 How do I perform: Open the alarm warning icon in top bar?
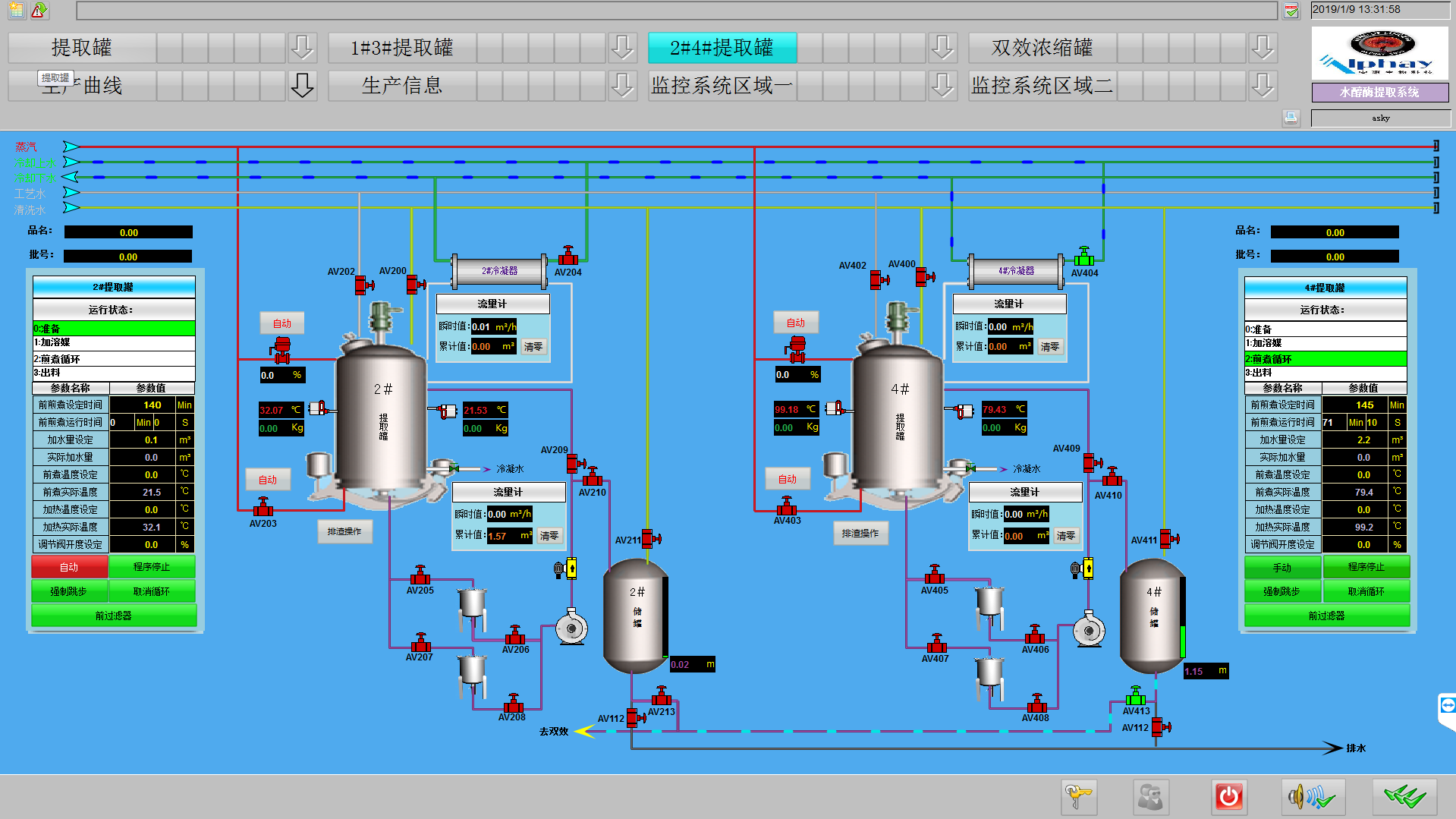39,10
